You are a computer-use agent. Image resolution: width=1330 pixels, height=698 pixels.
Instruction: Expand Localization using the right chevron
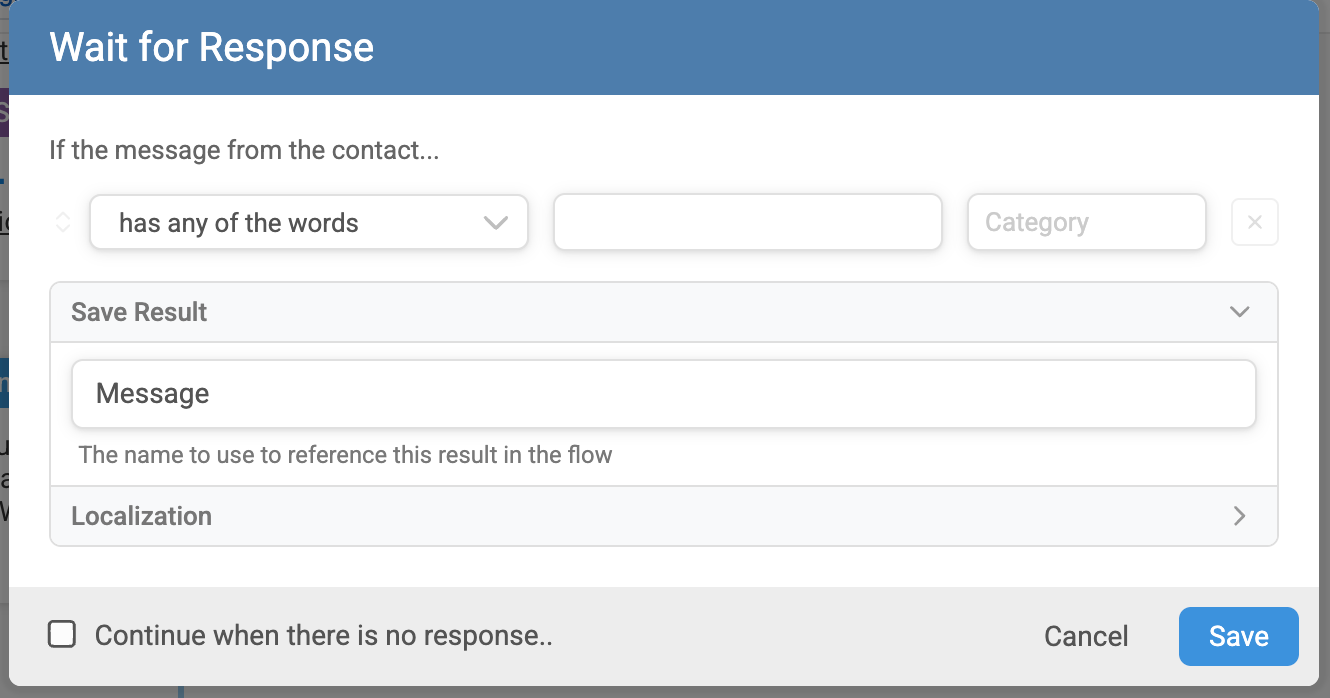tap(1240, 516)
